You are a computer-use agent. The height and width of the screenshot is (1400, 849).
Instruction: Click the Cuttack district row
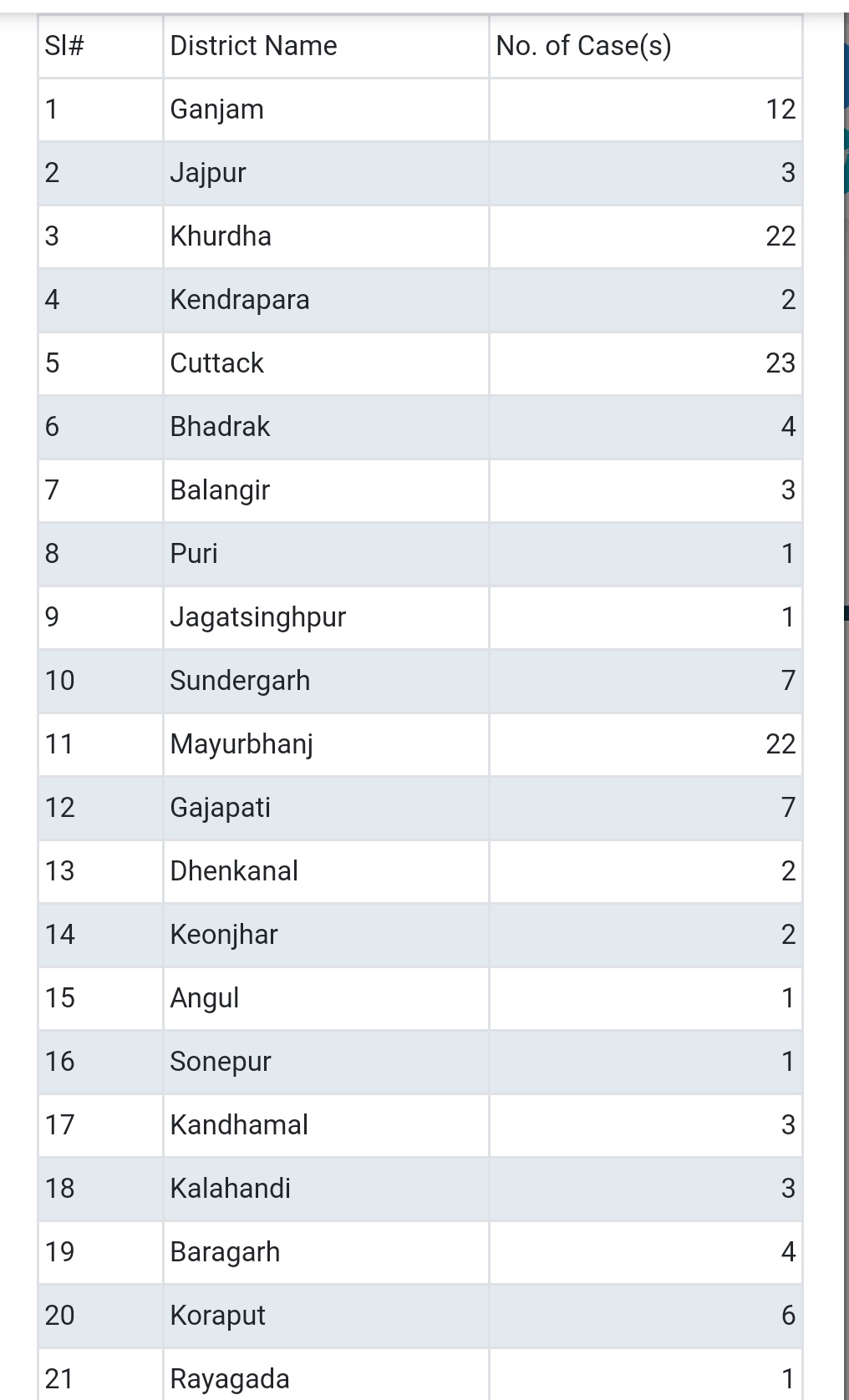pos(216,363)
